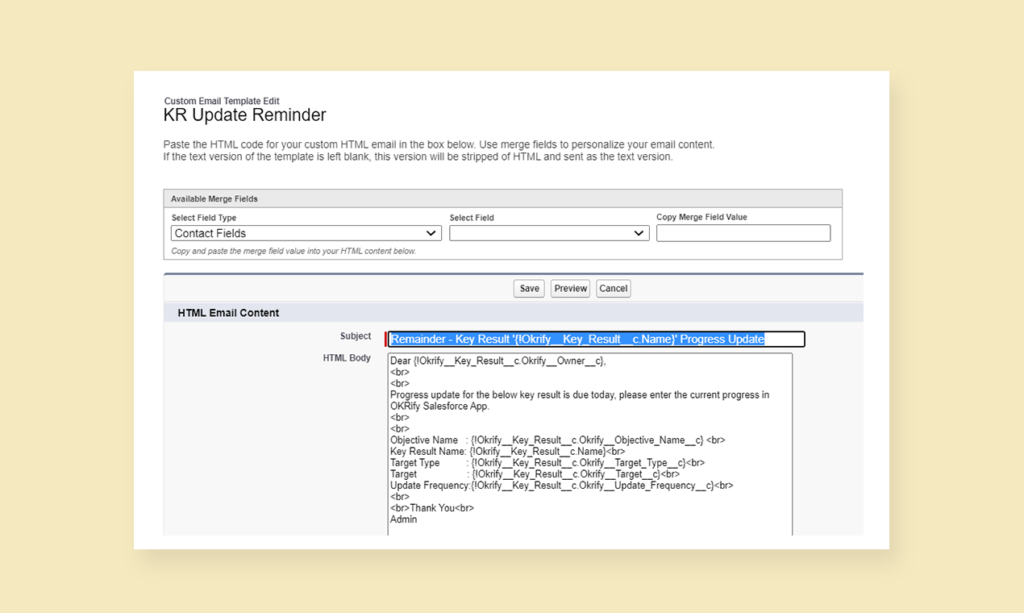Viewport: 1024px width, 613px height.
Task: Click the KR Update Reminder page title
Action: (x=244, y=115)
